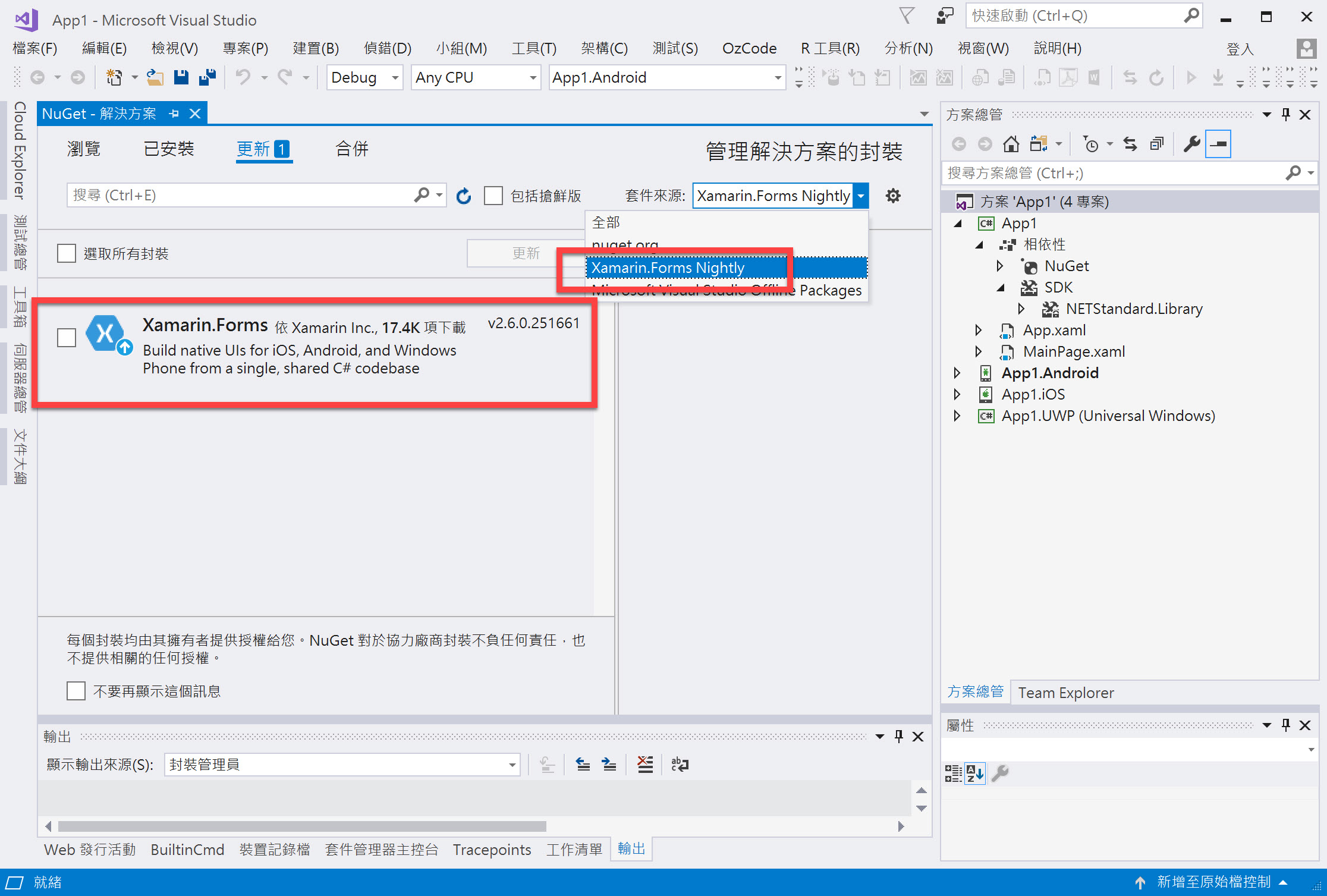
Task: Refresh the NuGet package list
Action: point(464,196)
